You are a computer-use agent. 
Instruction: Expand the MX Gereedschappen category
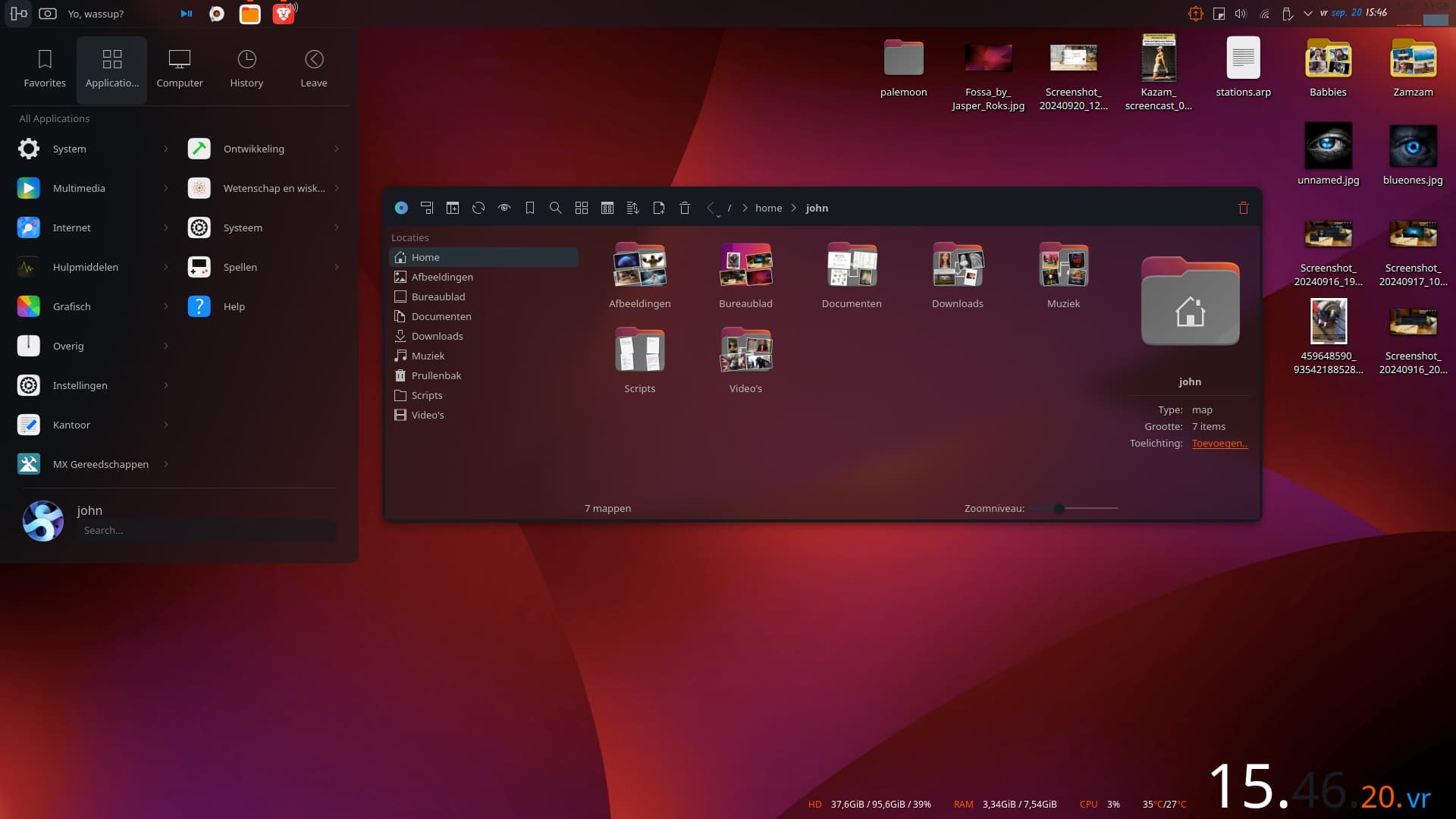pos(93,464)
